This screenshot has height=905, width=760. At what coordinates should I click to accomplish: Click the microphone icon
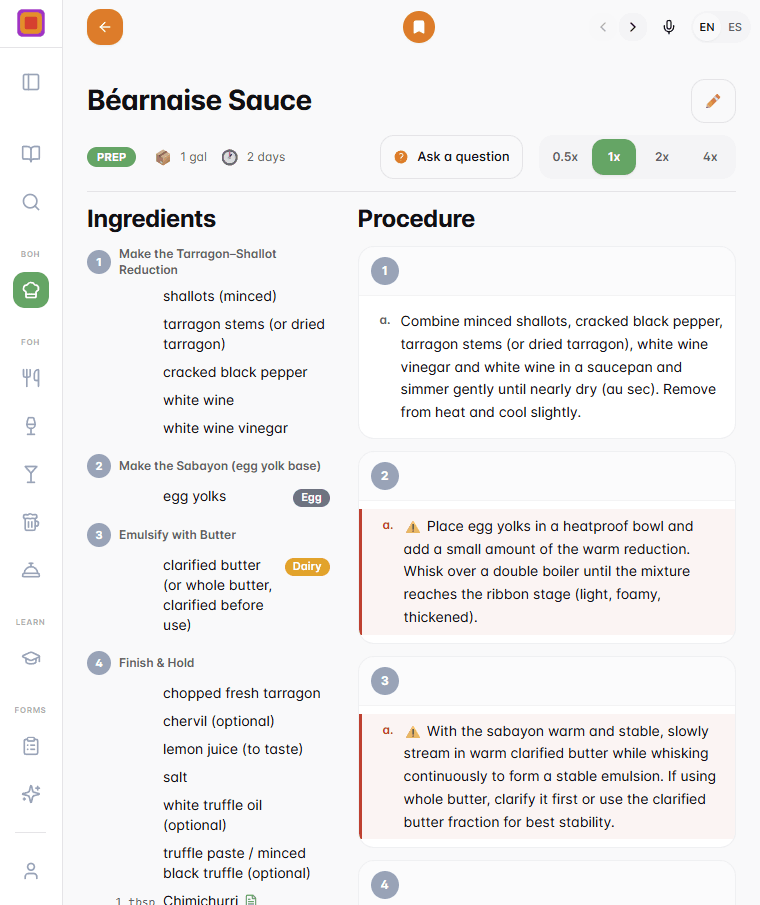(x=668, y=27)
